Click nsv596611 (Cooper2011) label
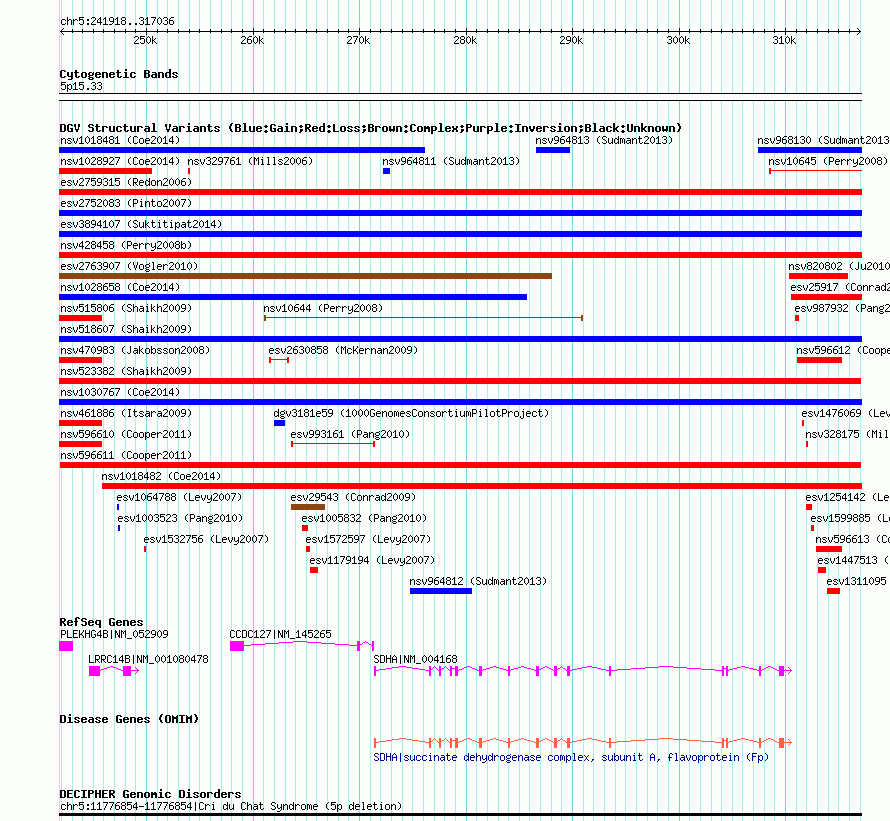This screenshot has height=821, width=890. tap(126, 455)
